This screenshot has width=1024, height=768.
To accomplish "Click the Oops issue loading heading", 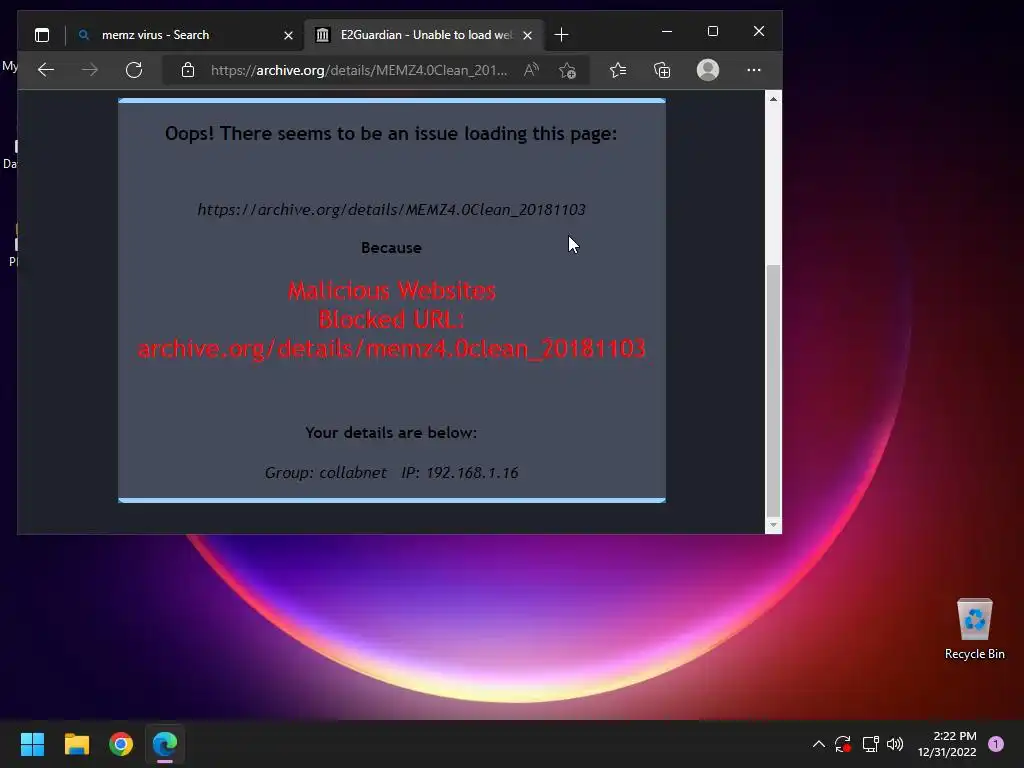I will (x=391, y=133).
